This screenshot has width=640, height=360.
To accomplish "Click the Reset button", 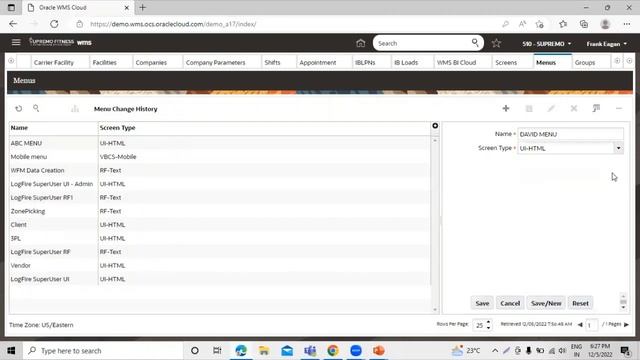I will pyautogui.click(x=580, y=303).
